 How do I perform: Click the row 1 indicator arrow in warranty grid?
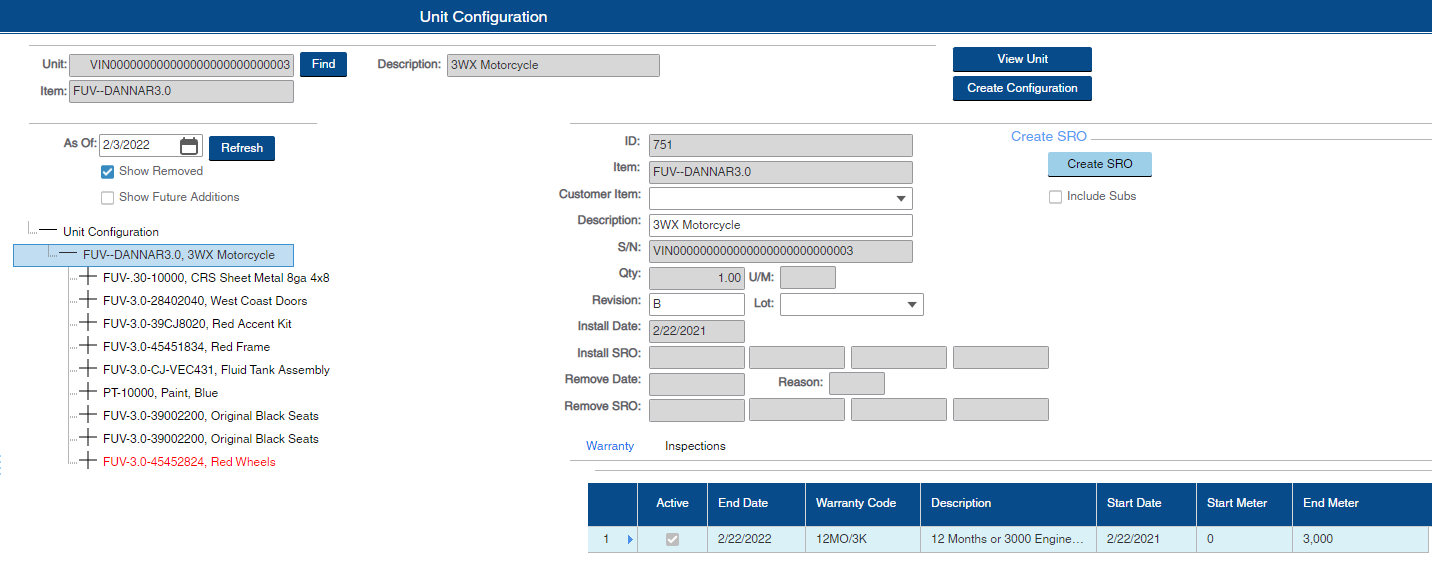(x=630, y=540)
